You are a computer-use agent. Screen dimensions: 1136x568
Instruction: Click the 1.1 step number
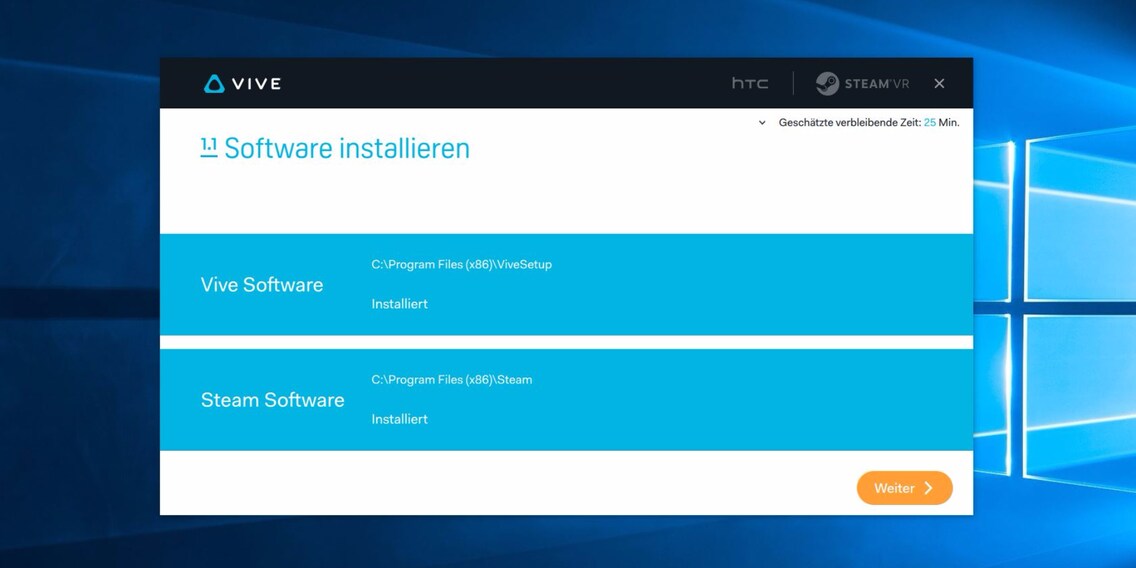[x=209, y=148]
